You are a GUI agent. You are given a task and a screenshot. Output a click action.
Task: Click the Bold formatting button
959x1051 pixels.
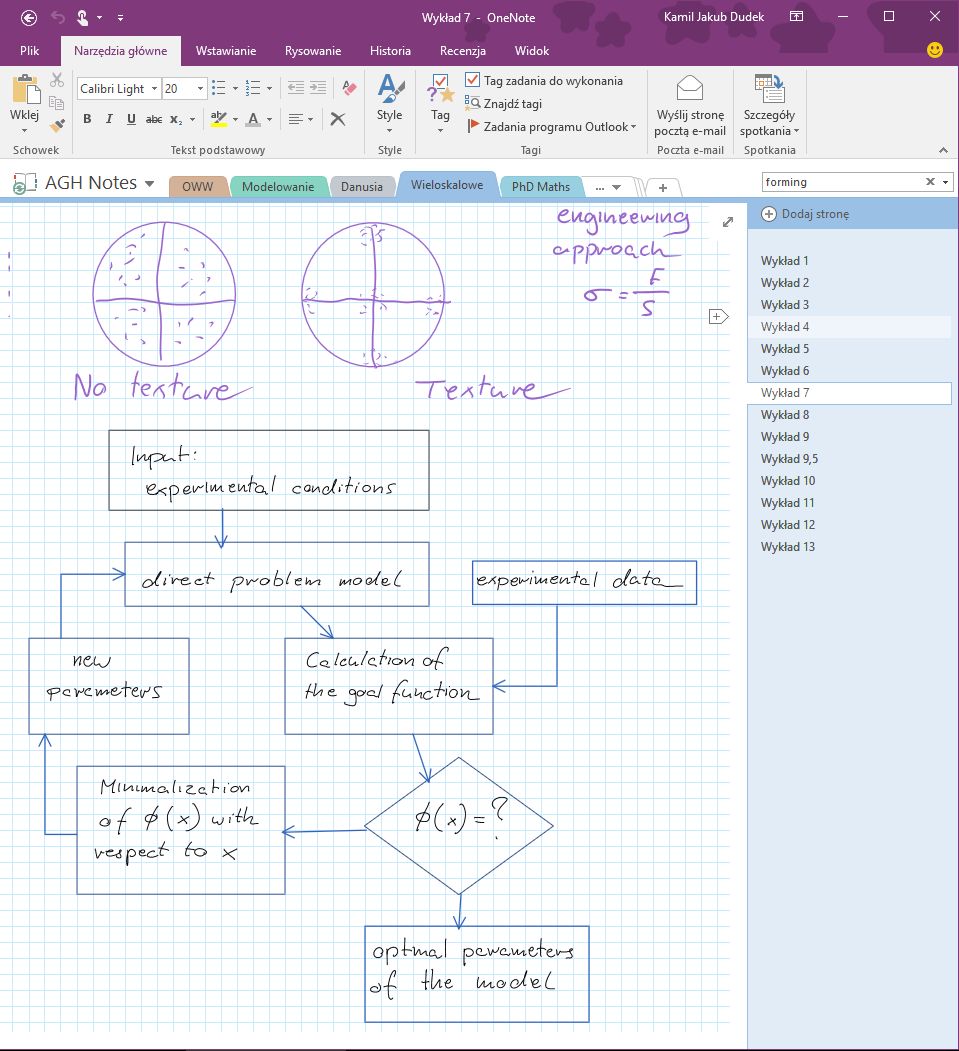(x=87, y=119)
